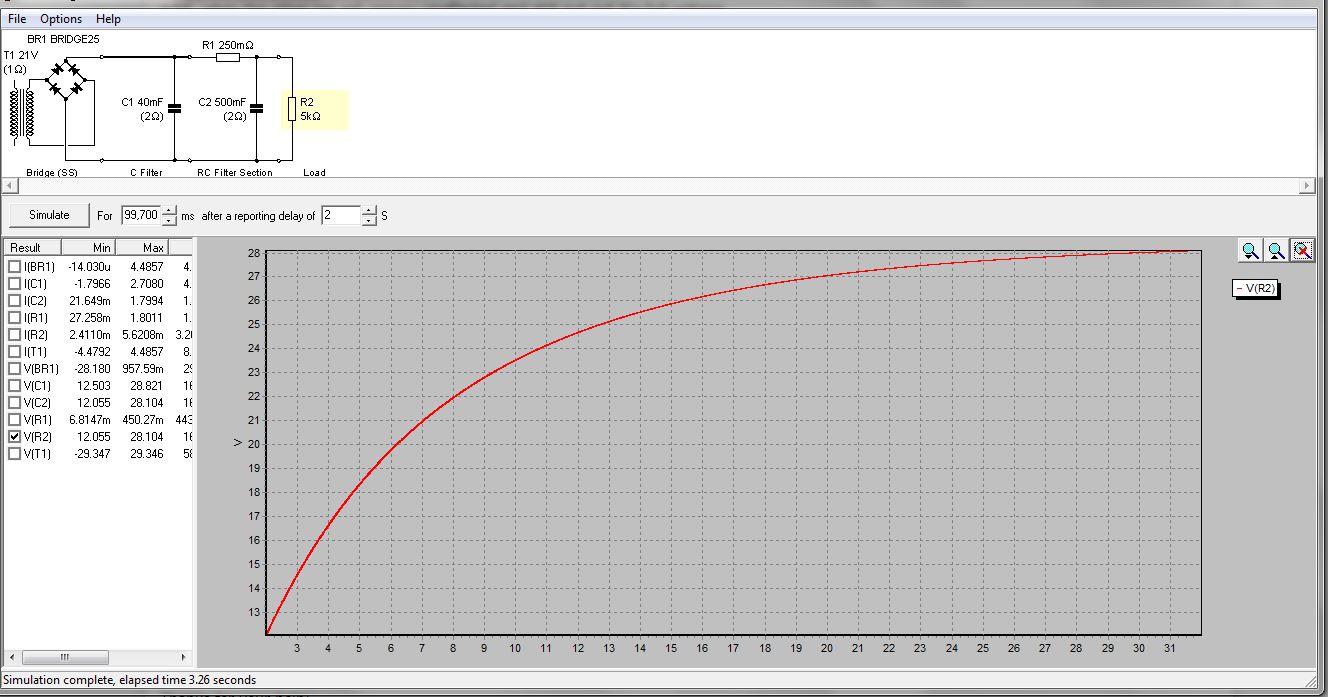Viewport: 1328px width, 697px height.
Task: Click the "C Filter" section label
Action: [146, 172]
